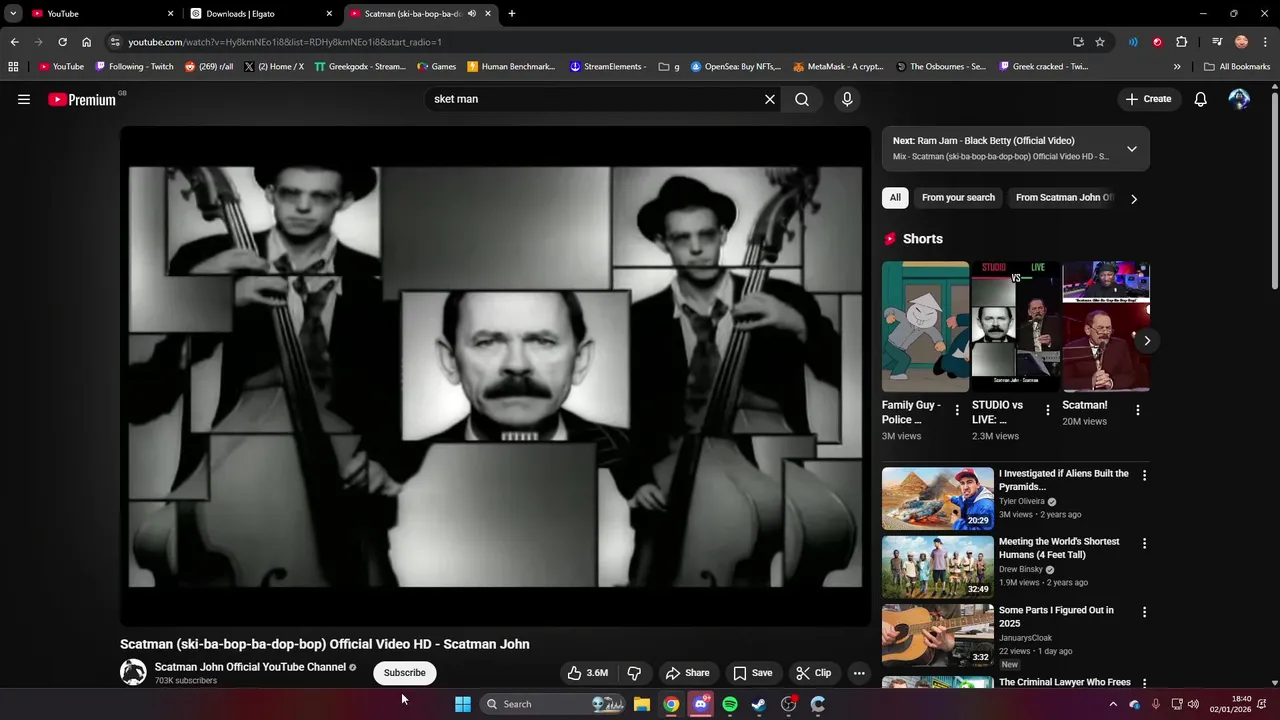Open Spotify from the taskbar
The width and height of the screenshot is (1280, 720).
coord(730,704)
